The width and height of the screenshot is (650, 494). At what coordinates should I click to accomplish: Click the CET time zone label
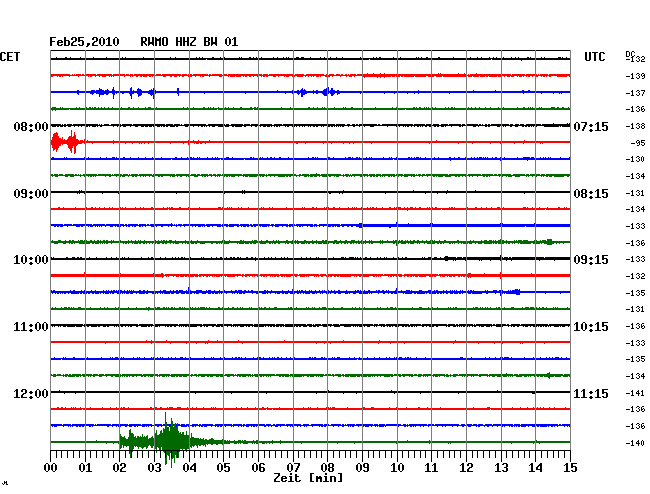10,57
